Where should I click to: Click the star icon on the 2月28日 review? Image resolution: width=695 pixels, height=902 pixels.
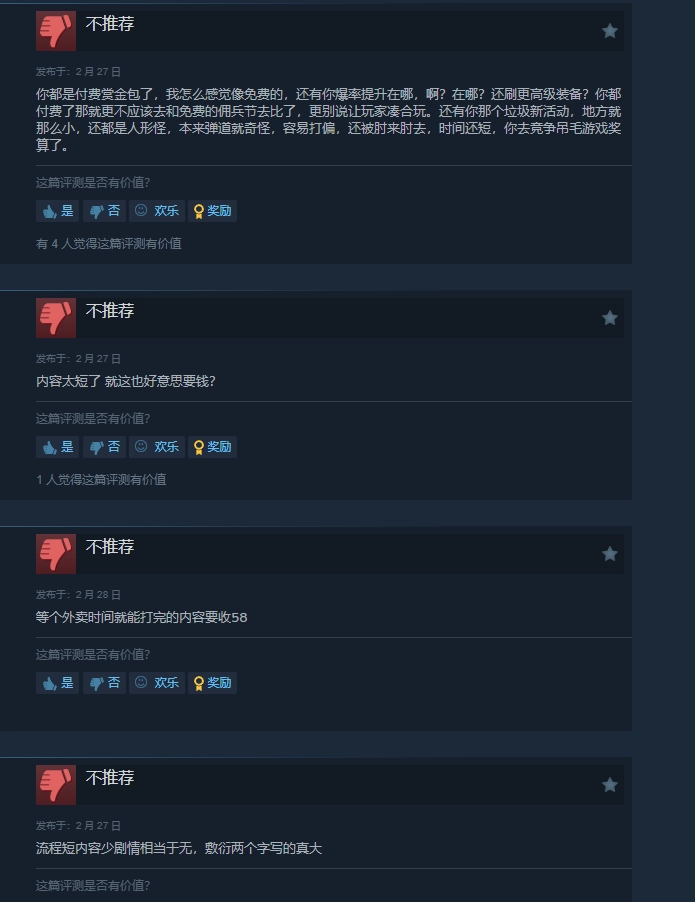pos(609,554)
